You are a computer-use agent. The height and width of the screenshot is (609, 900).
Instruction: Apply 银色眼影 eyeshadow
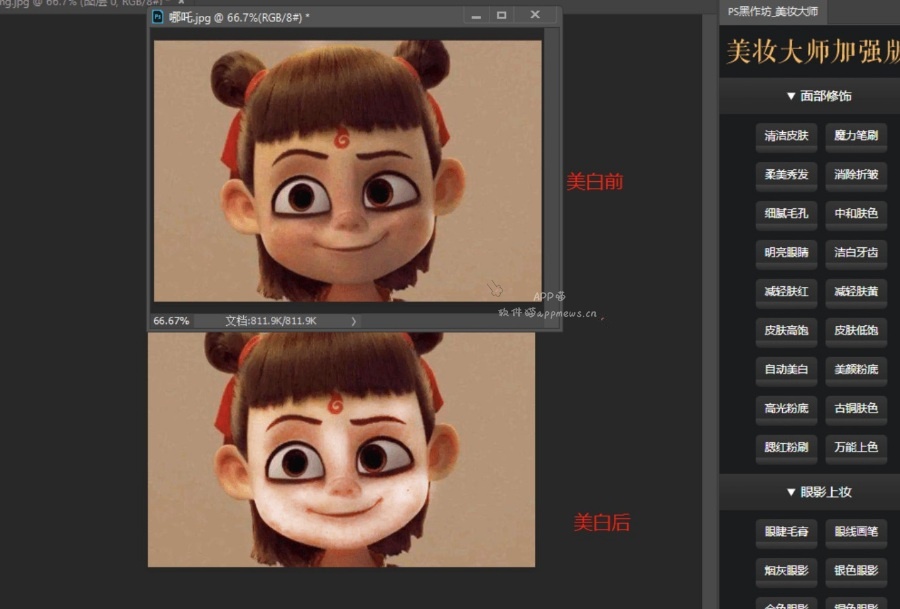(x=856, y=571)
